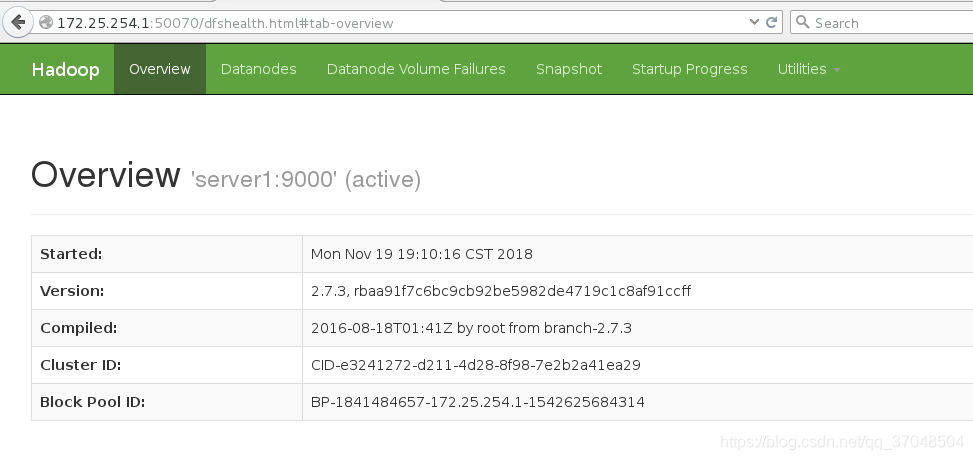Click the Hadoop brand link
The height and width of the screenshot is (460, 973).
pos(65,69)
